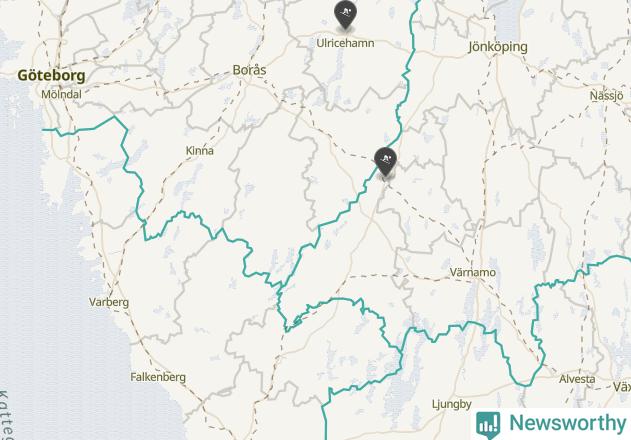631x440 pixels.
Task: Select the Falkenberg town label
Action: (x=158, y=377)
